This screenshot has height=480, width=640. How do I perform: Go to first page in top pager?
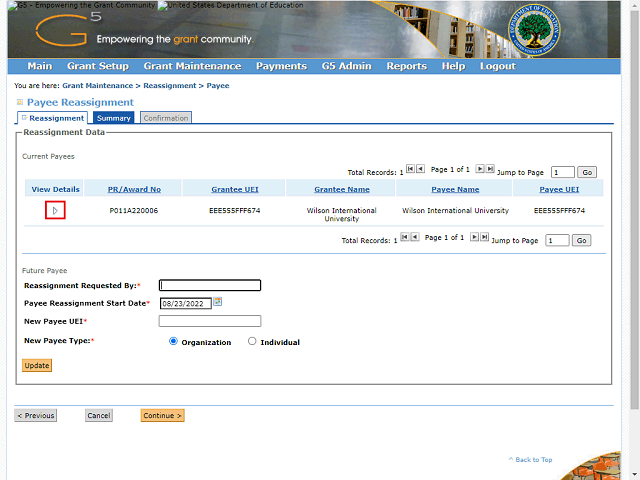tap(410, 169)
